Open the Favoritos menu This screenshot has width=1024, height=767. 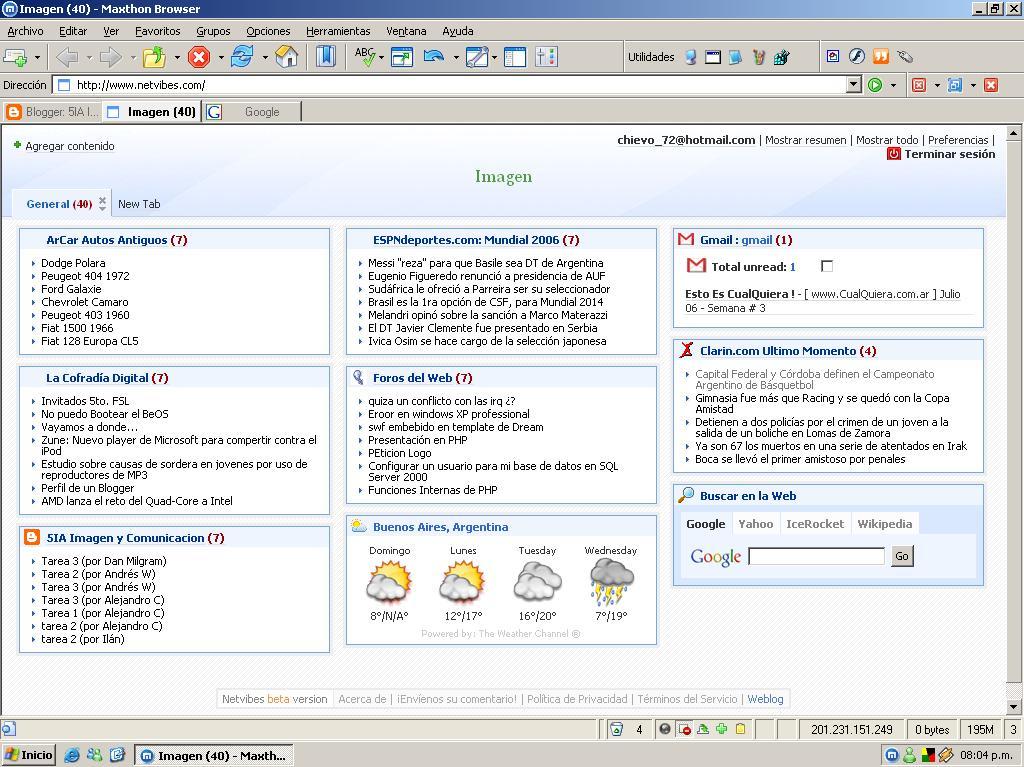[157, 31]
